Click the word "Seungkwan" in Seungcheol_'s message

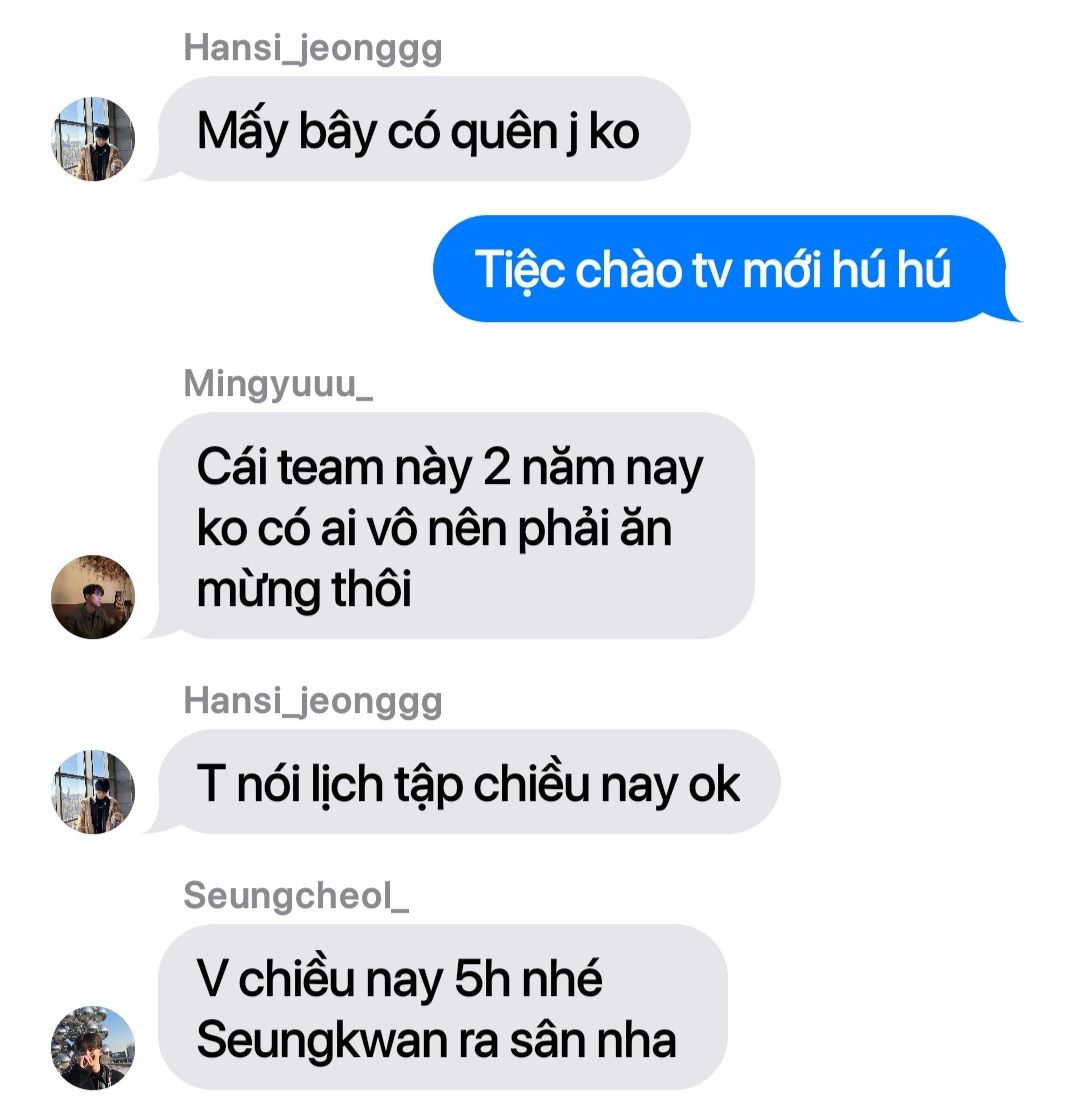click(x=322, y=1040)
